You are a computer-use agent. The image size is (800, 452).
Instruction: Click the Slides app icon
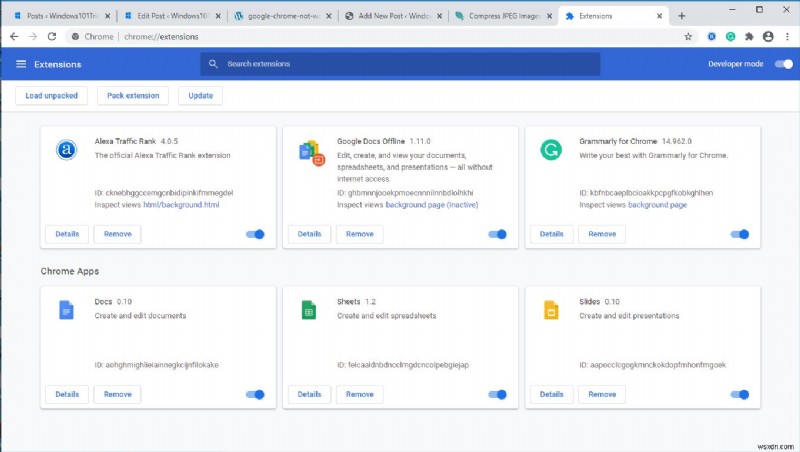pyautogui.click(x=551, y=310)
